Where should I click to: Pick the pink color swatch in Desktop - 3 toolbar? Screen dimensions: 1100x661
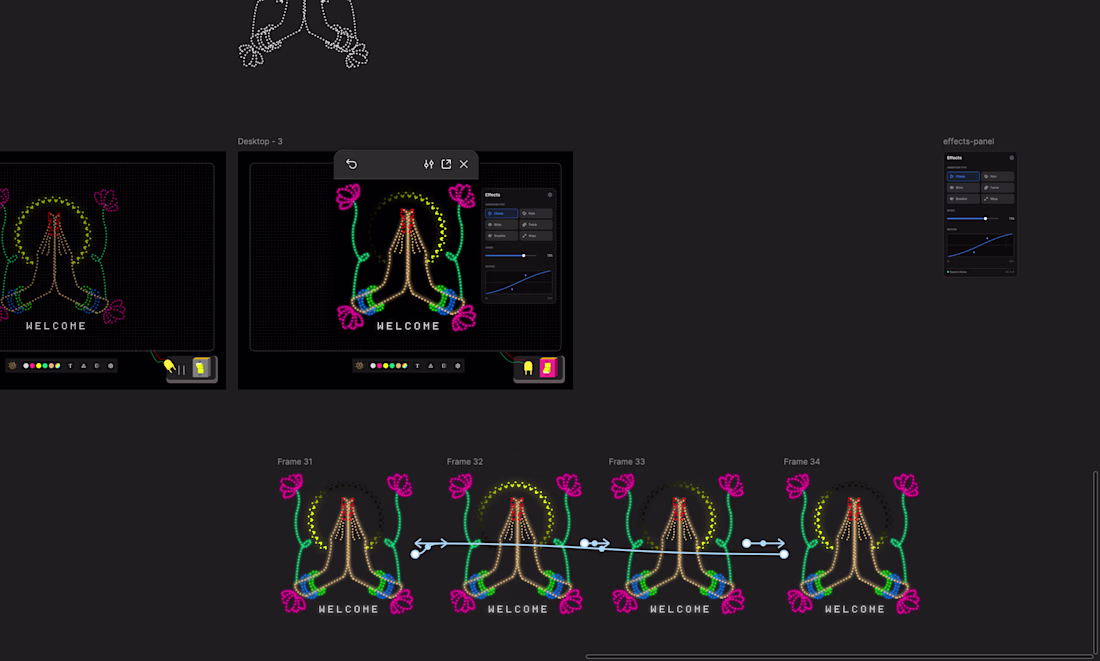(380, 366)
